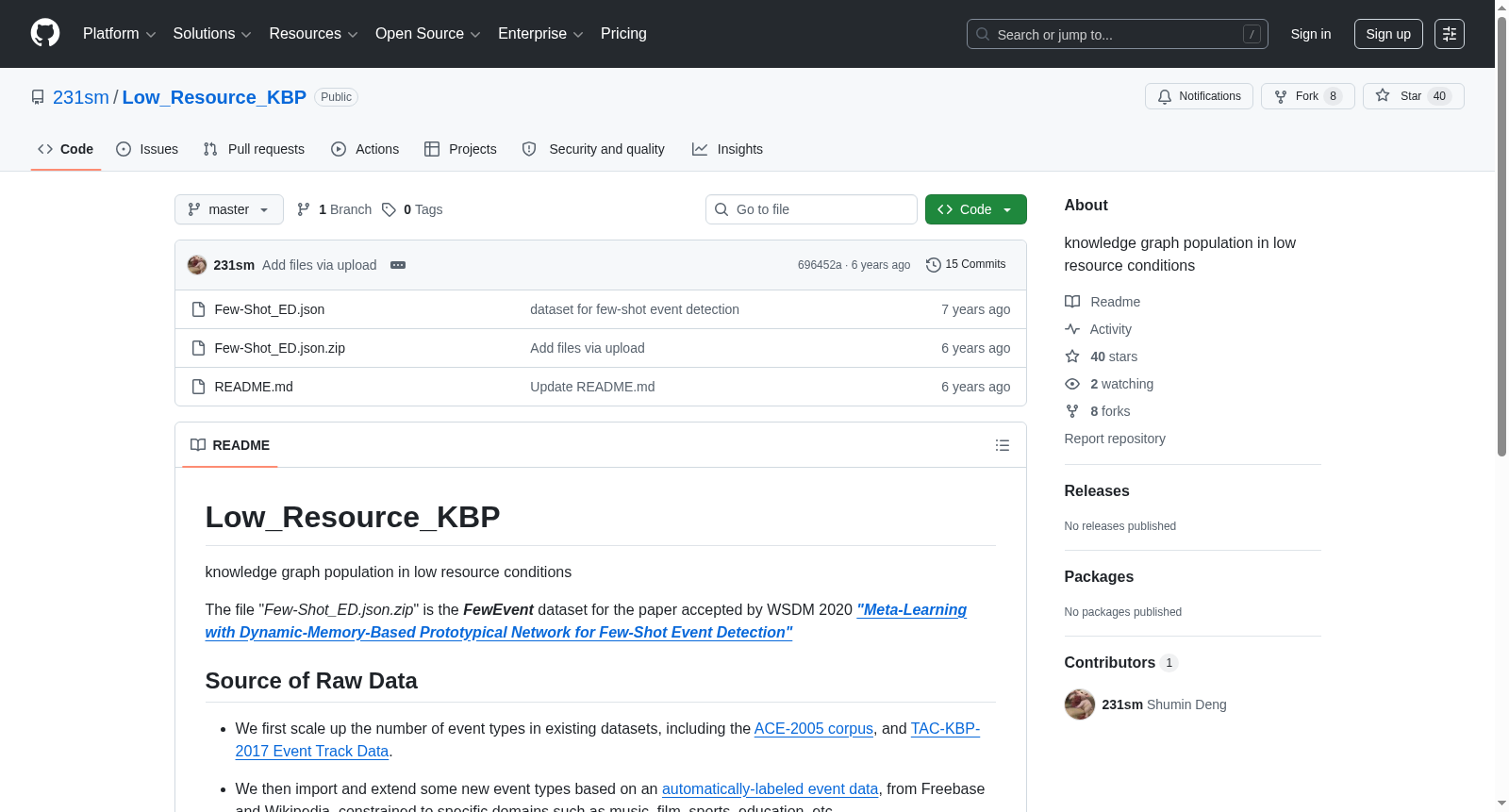View the 15 Commits history
Viewport: 1509px width, 812px height.
(x=966, y=265)
